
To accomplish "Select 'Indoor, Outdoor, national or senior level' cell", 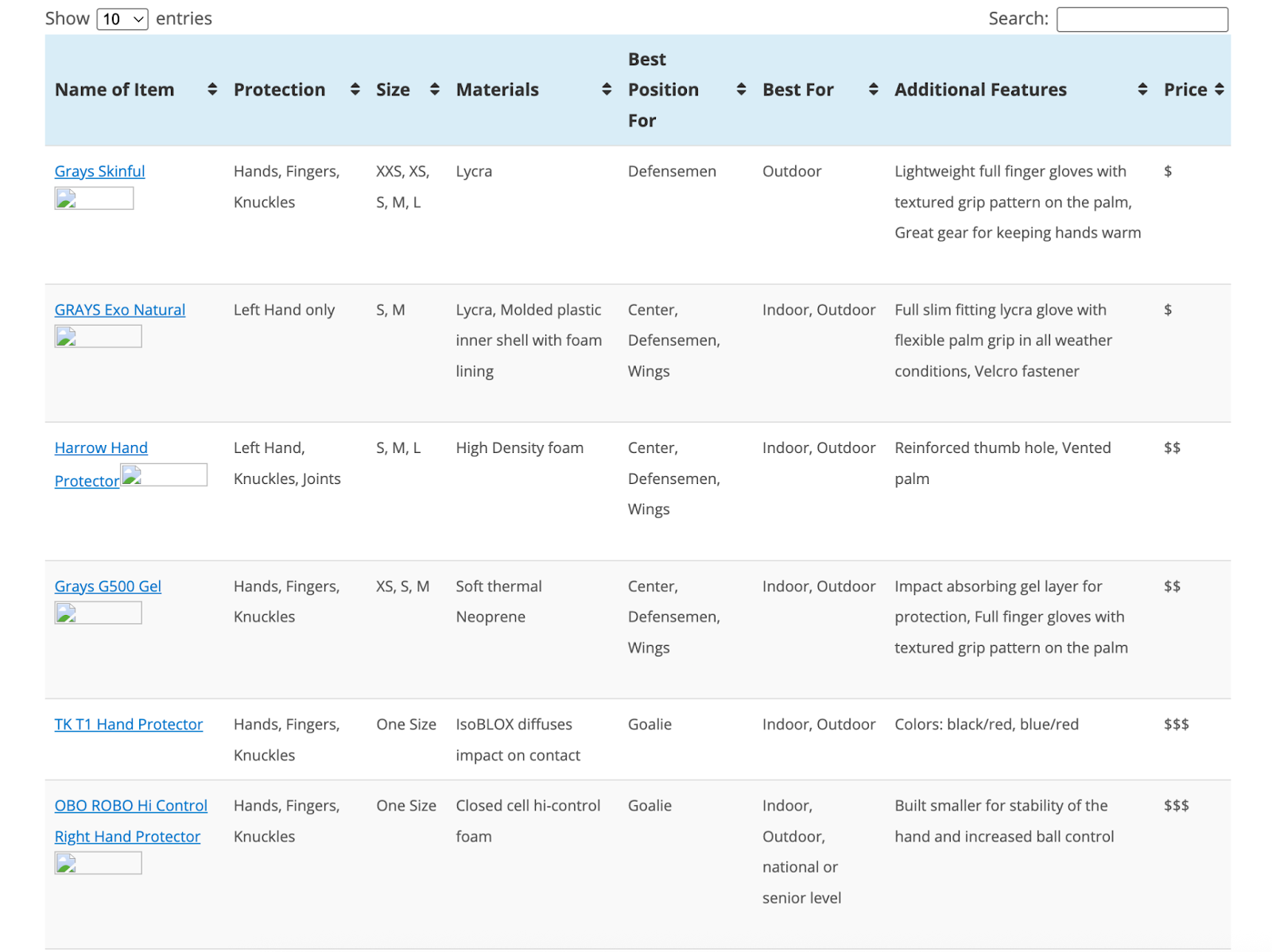I will click(x=802, y=852).
